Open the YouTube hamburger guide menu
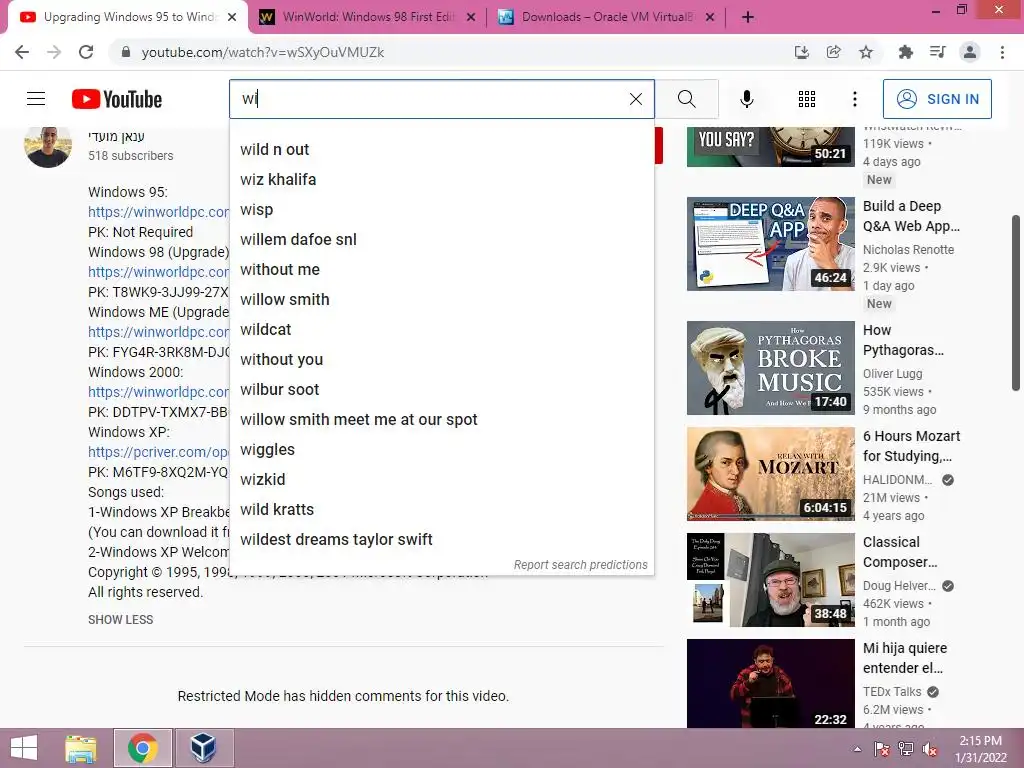 [36, 99]
